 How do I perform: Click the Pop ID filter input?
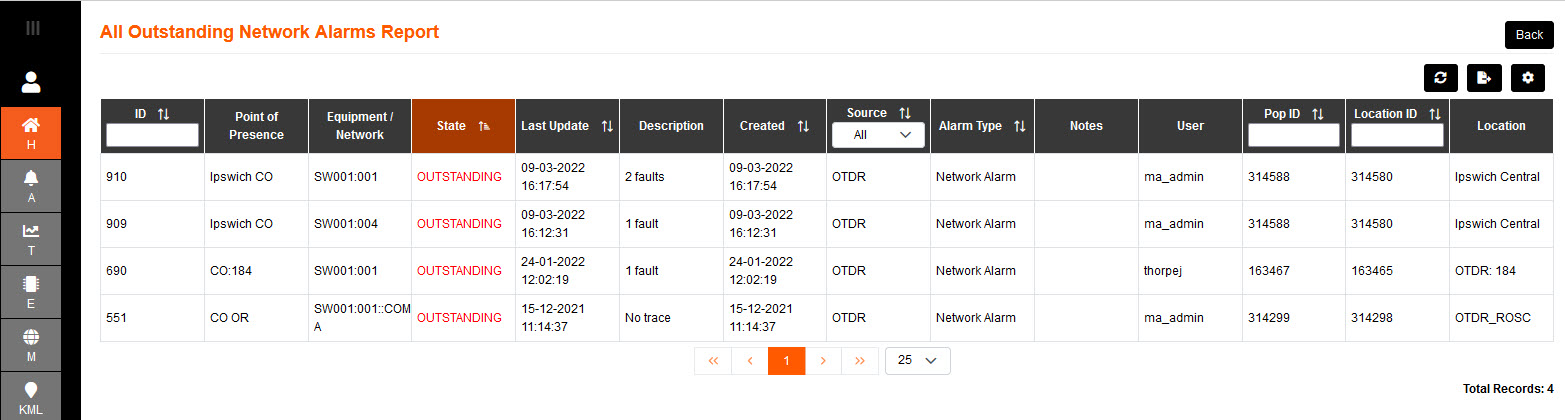click(x=1293, y=135)
